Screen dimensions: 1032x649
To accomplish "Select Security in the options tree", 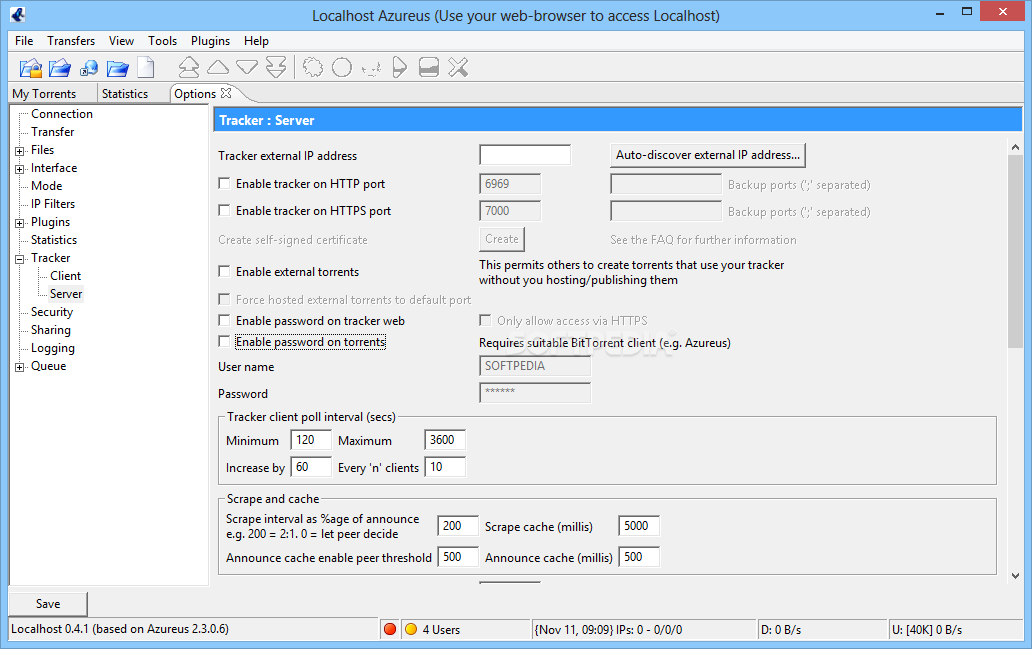I will tap(52, 312).
